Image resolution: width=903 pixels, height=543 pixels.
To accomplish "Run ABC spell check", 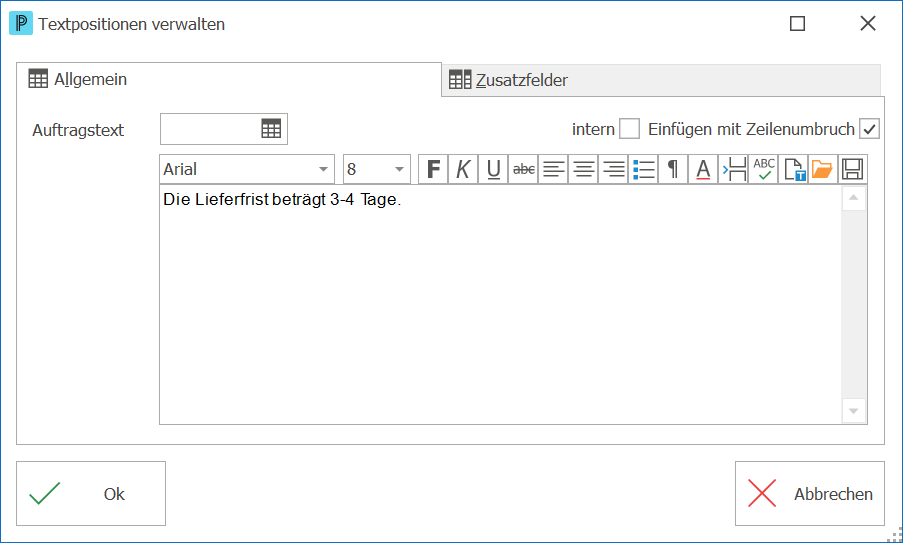I will point(764,169).
